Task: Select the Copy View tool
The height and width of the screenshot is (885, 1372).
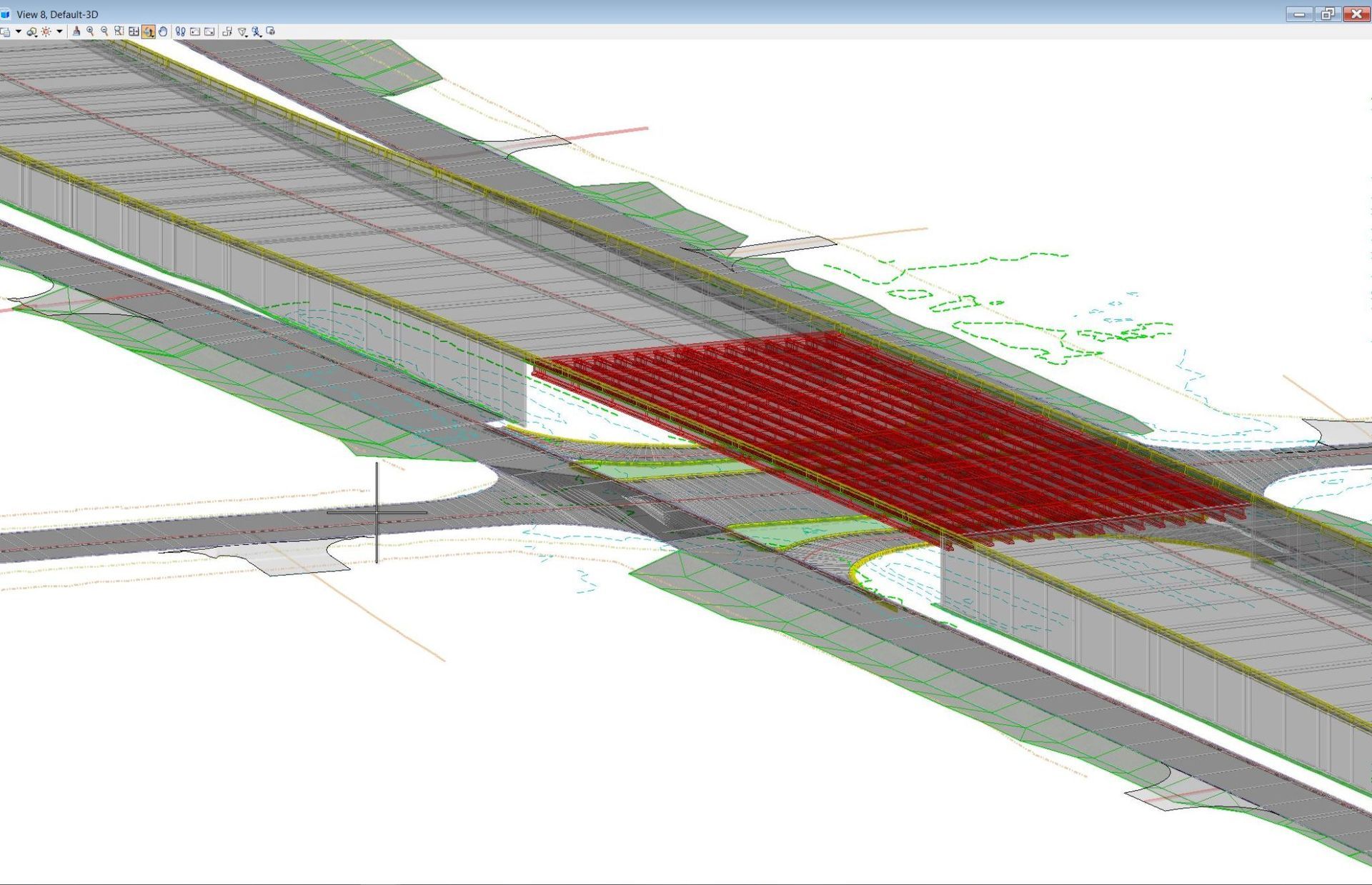Action: pyautogui.click(x=227, y=31)
